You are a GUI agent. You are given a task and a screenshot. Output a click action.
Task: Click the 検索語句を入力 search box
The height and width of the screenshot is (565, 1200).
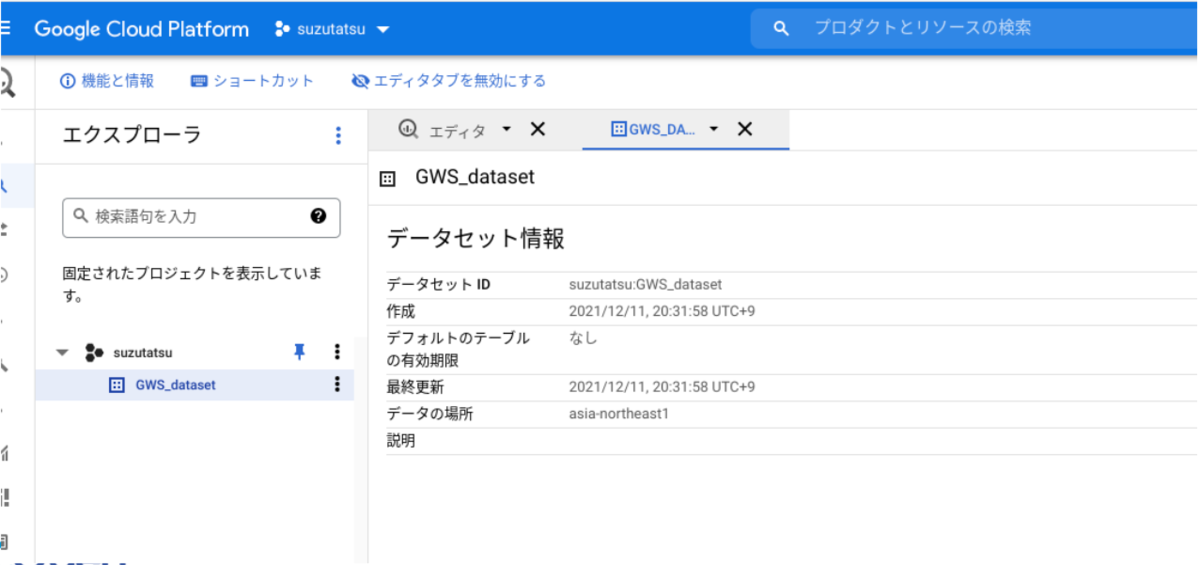click(x=201, y=217)
